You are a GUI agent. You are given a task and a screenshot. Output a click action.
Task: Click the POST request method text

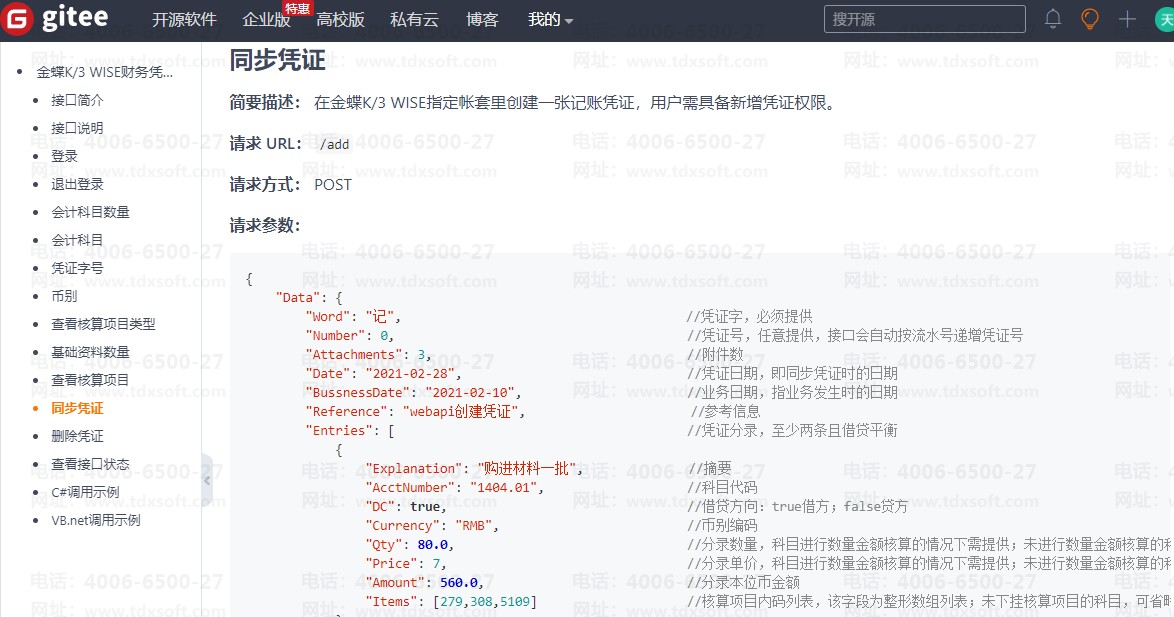click(x=333, y=184)
